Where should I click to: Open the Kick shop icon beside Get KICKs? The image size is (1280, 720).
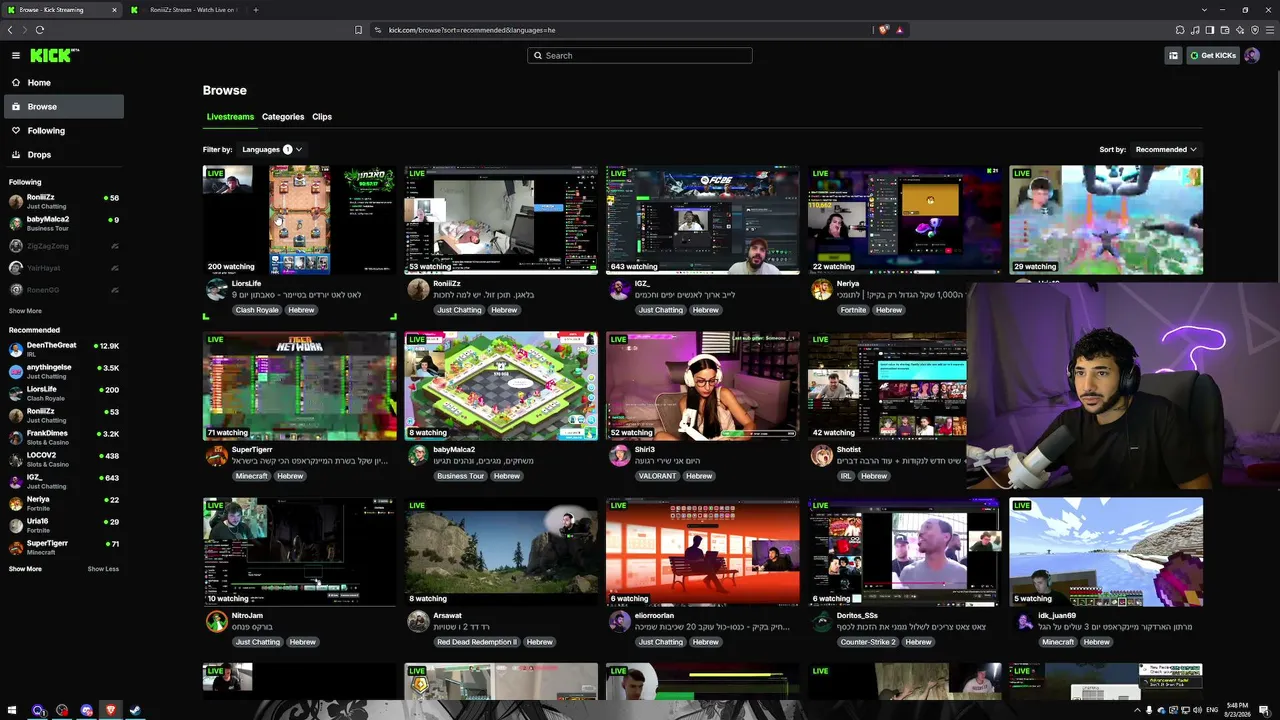click(1173, 56)
